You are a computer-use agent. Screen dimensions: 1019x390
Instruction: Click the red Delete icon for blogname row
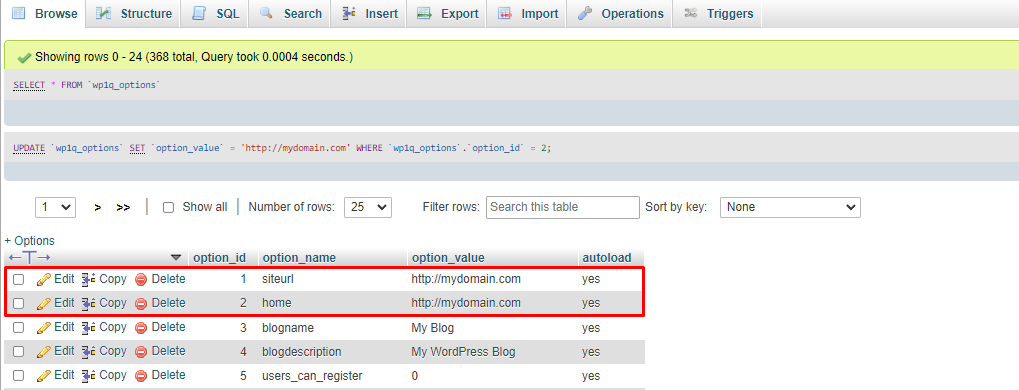141,327
